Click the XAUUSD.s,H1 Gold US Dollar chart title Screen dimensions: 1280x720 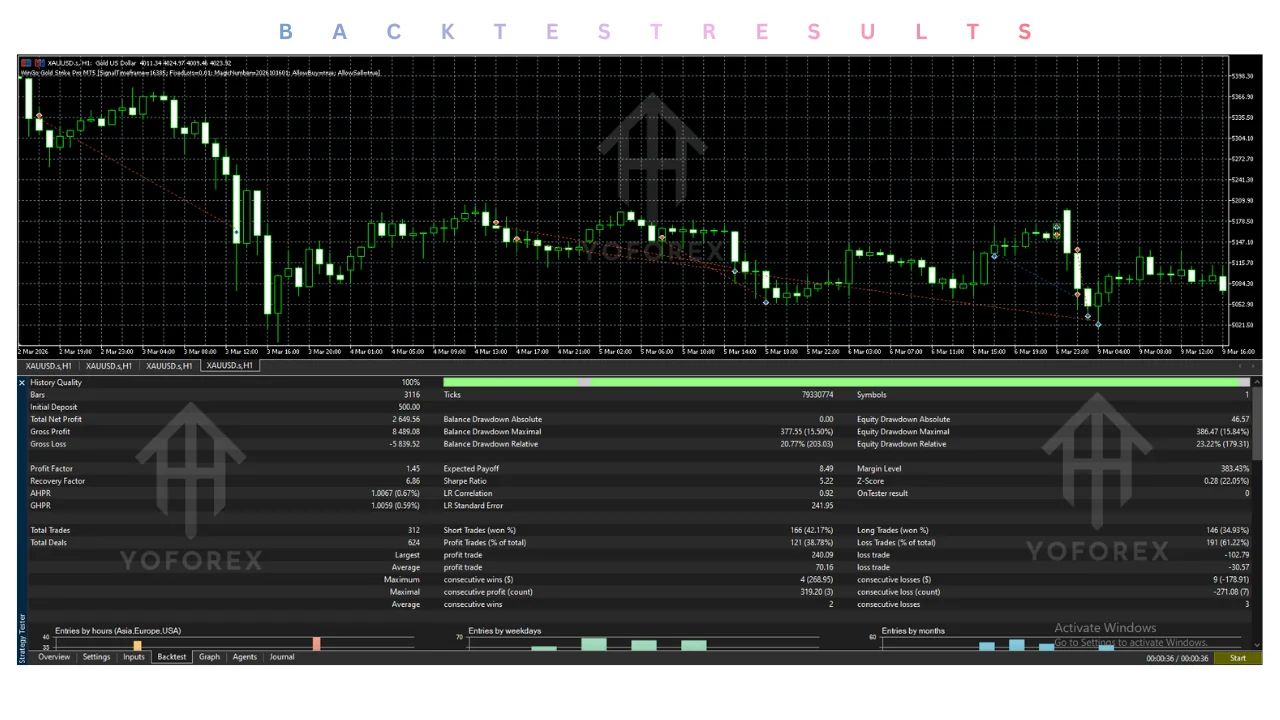[140, 63]
